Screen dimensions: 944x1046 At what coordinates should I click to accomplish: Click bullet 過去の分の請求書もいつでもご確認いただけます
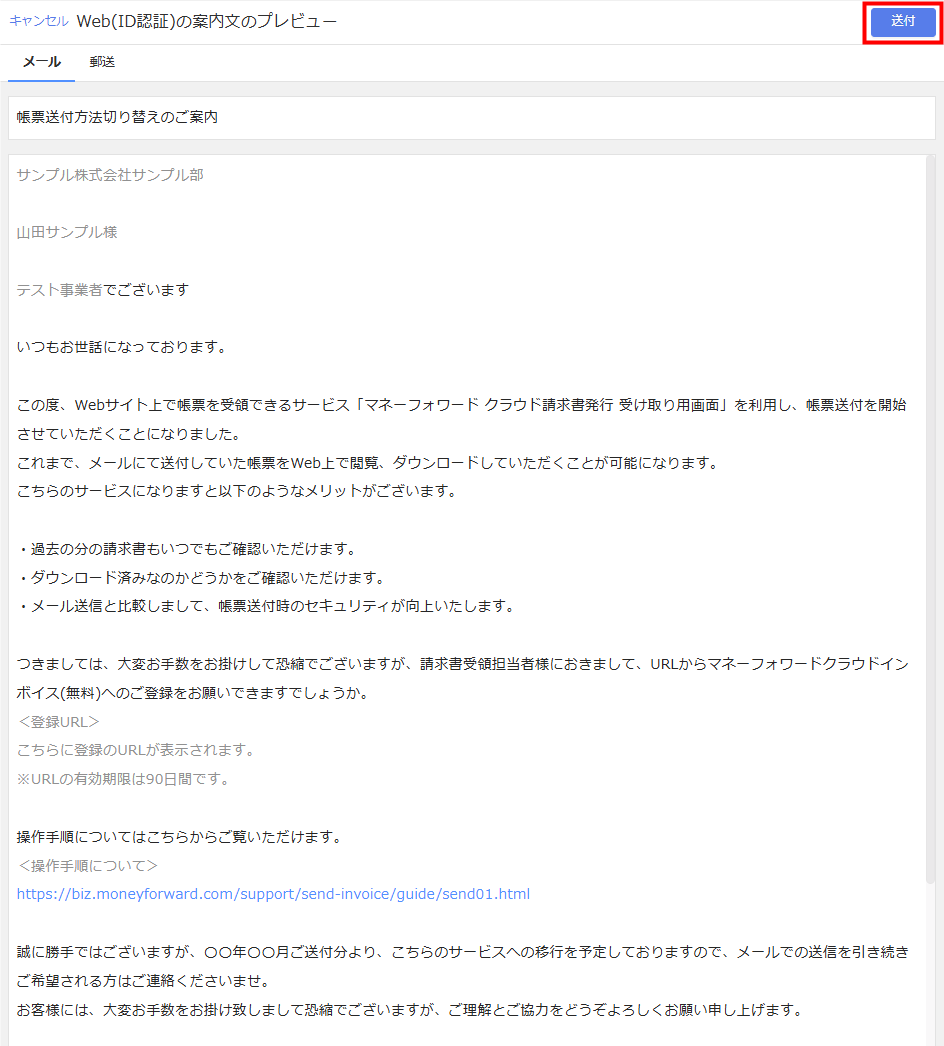(188, 549)
